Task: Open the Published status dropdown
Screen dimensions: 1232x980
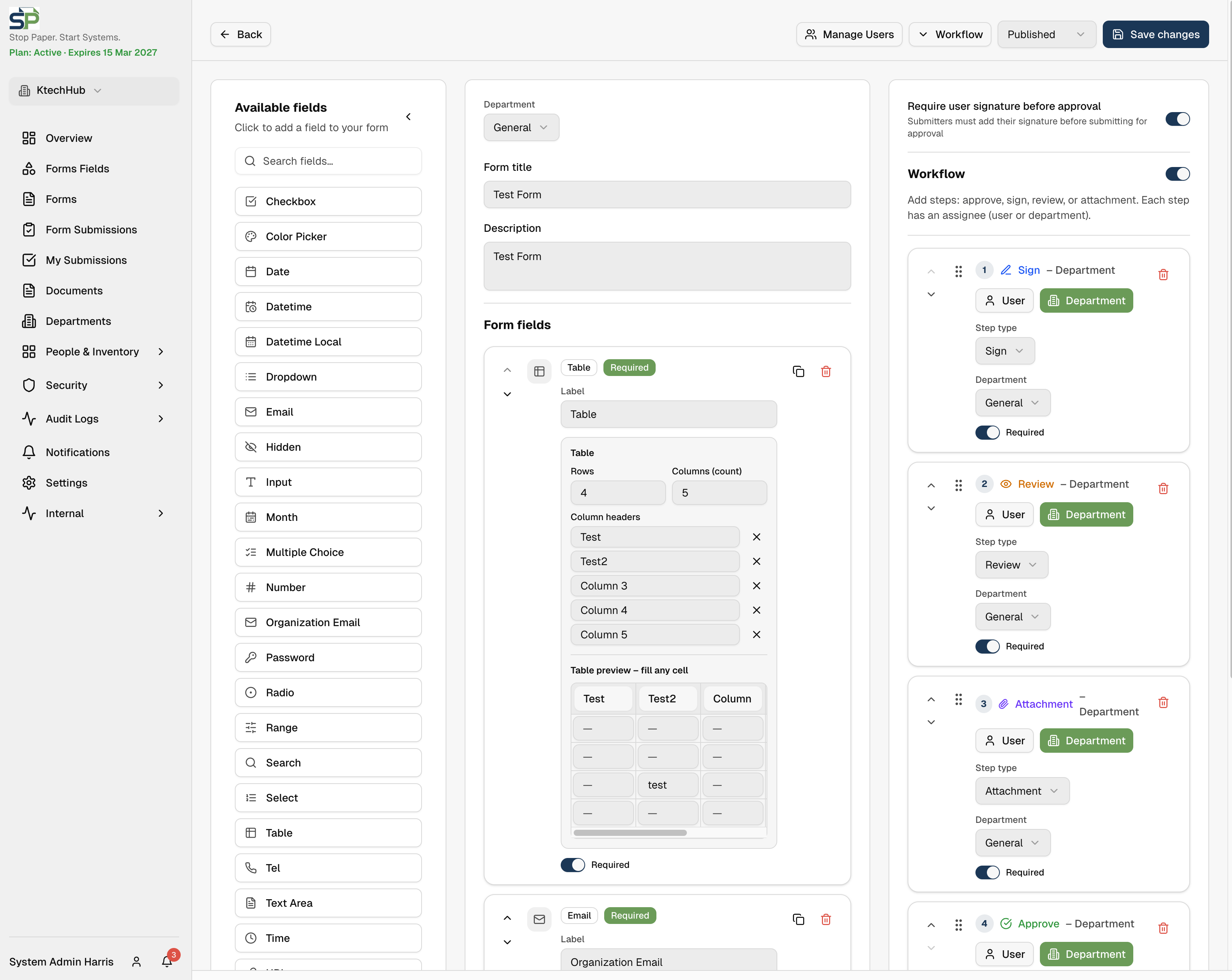Action: (1046, 34)
